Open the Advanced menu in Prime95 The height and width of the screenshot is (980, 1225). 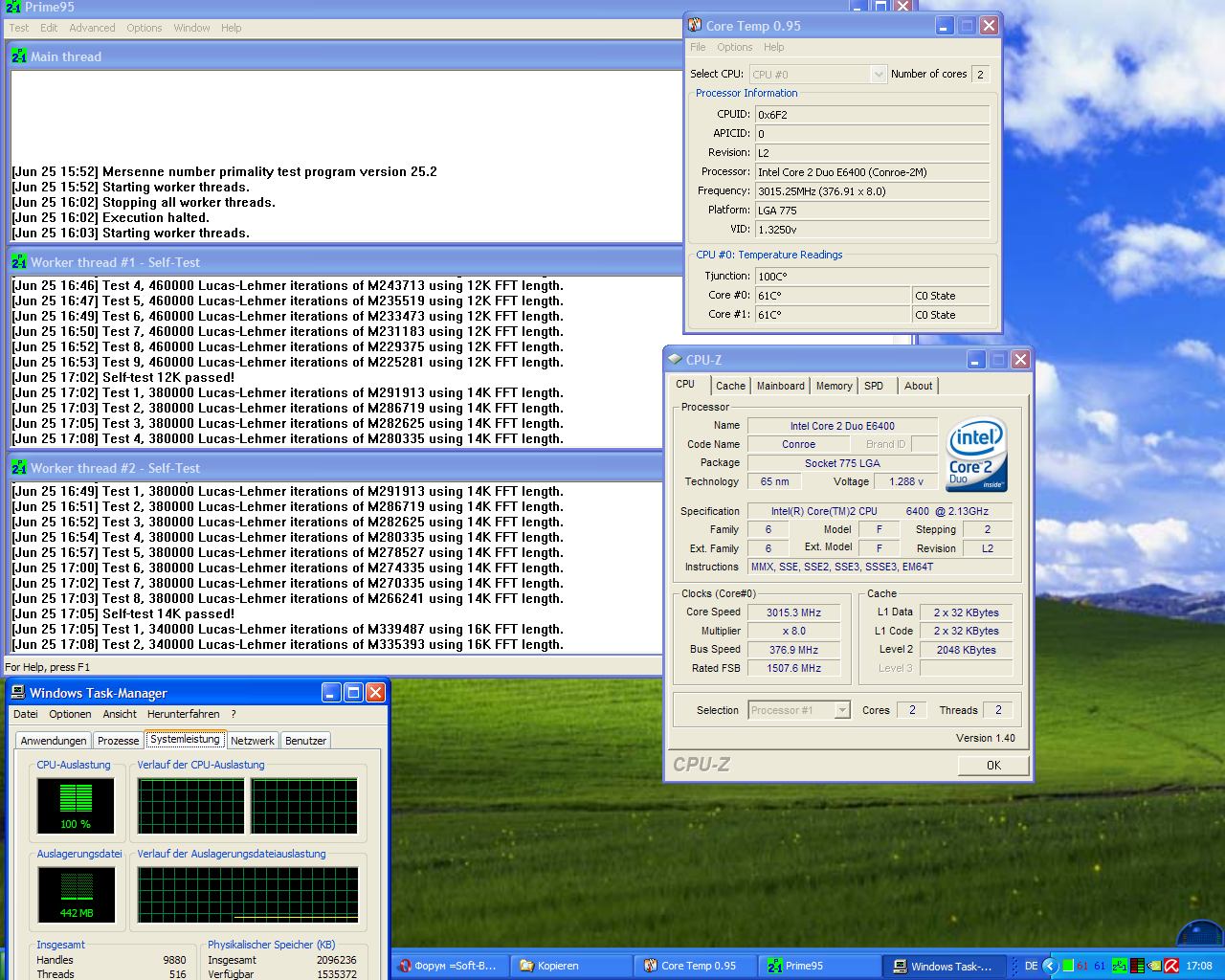point(92,28)
